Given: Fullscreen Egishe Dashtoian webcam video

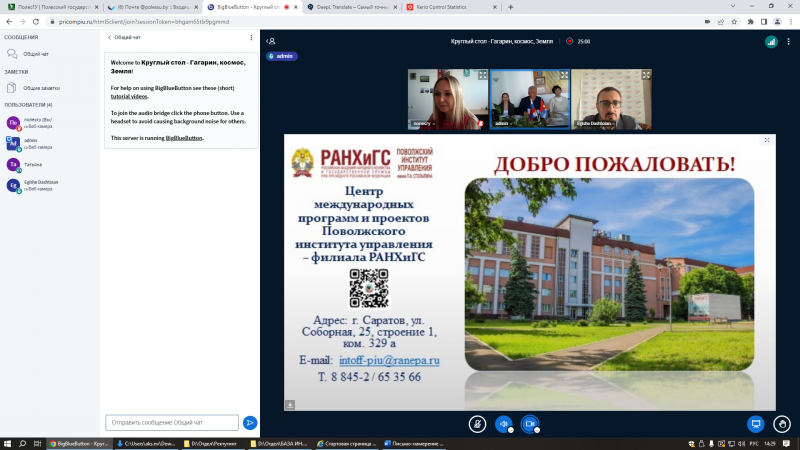Looking at the screenshot, I should (646, 75).
